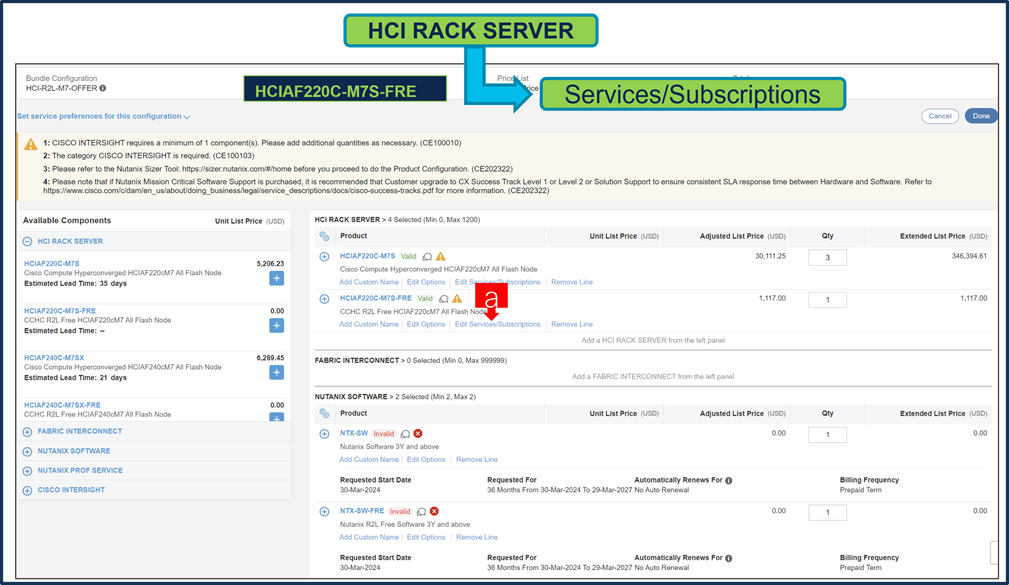Click Add Custom Name for HCIAF220C-M7S
This screenshot has width=1009, height=585.
369,282
